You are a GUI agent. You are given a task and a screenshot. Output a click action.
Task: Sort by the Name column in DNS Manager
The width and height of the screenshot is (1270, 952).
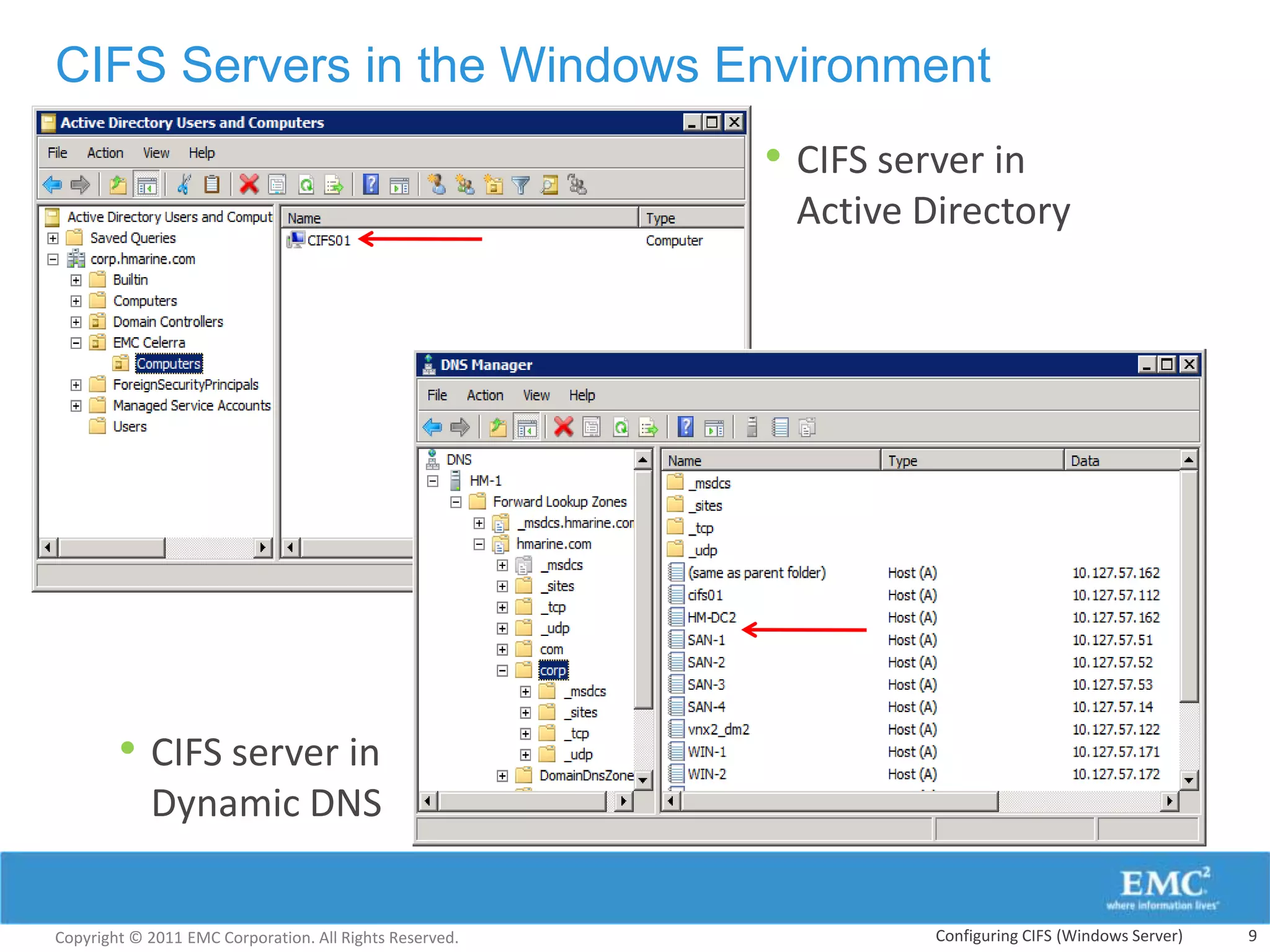pos(771,461)
